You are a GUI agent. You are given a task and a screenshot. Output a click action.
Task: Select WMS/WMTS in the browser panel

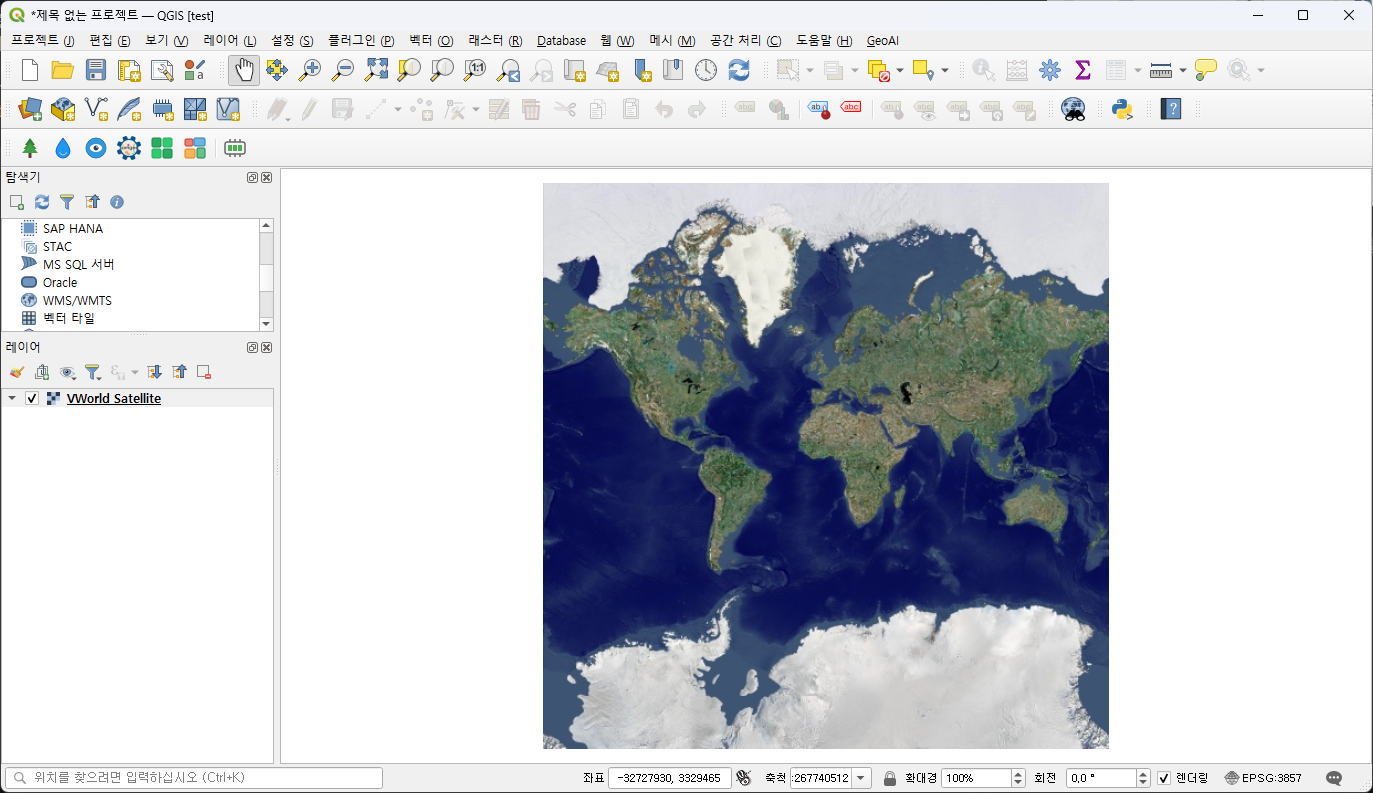[x=77, y=300]
